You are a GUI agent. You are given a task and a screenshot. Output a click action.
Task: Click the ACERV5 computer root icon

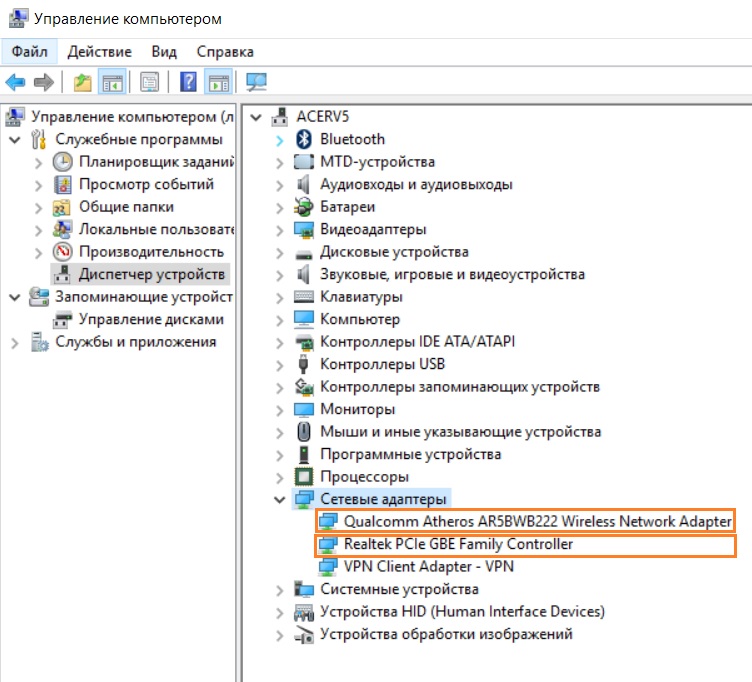pos(280,117)
